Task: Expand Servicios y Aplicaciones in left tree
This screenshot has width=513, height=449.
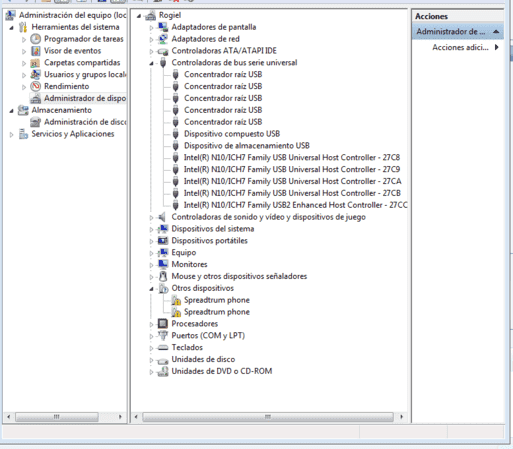Action: point(11,134)
